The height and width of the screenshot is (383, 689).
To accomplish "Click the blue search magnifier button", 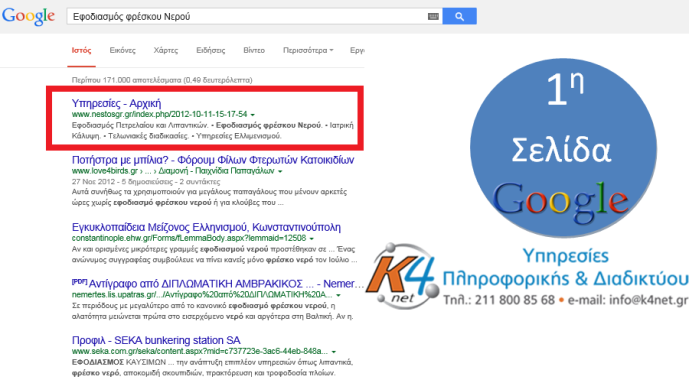I will tap(459, 17).
